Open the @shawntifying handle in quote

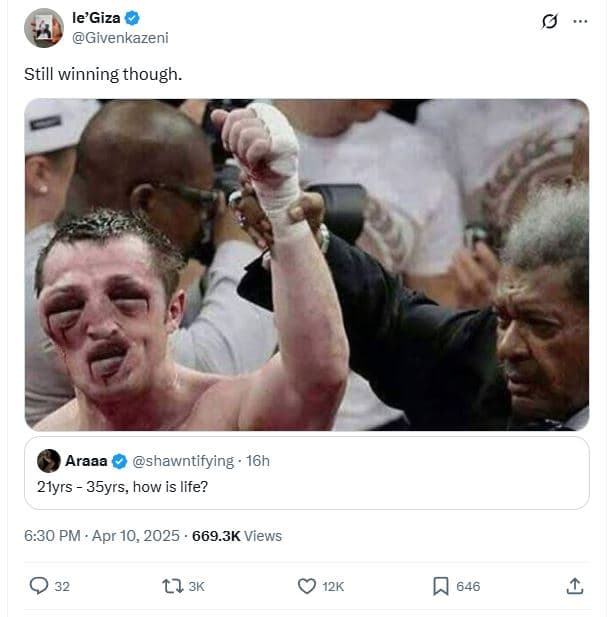[182, 461]
